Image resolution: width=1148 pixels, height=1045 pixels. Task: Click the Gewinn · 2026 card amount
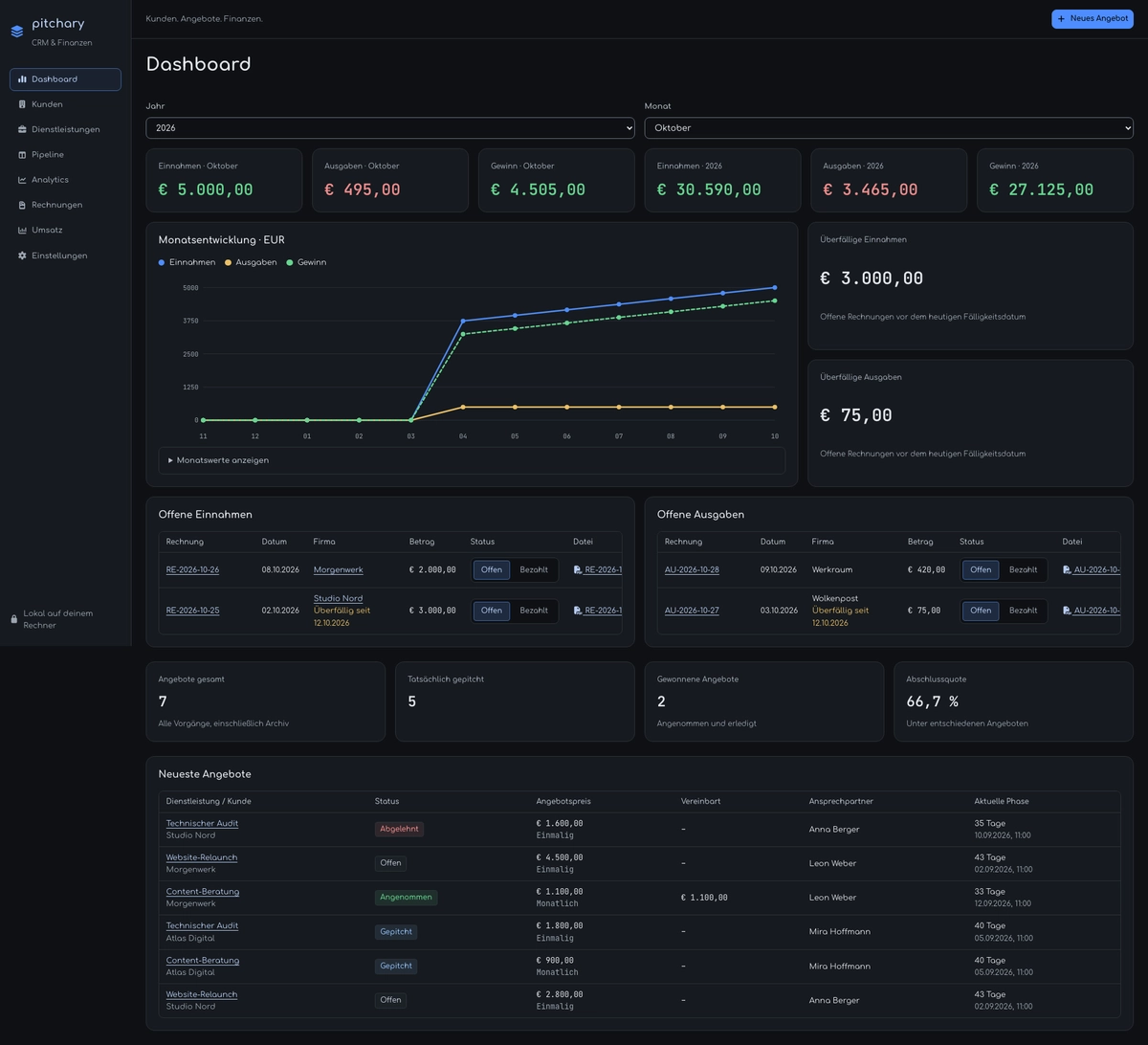pyautogui.click(x=1041, y=189)
